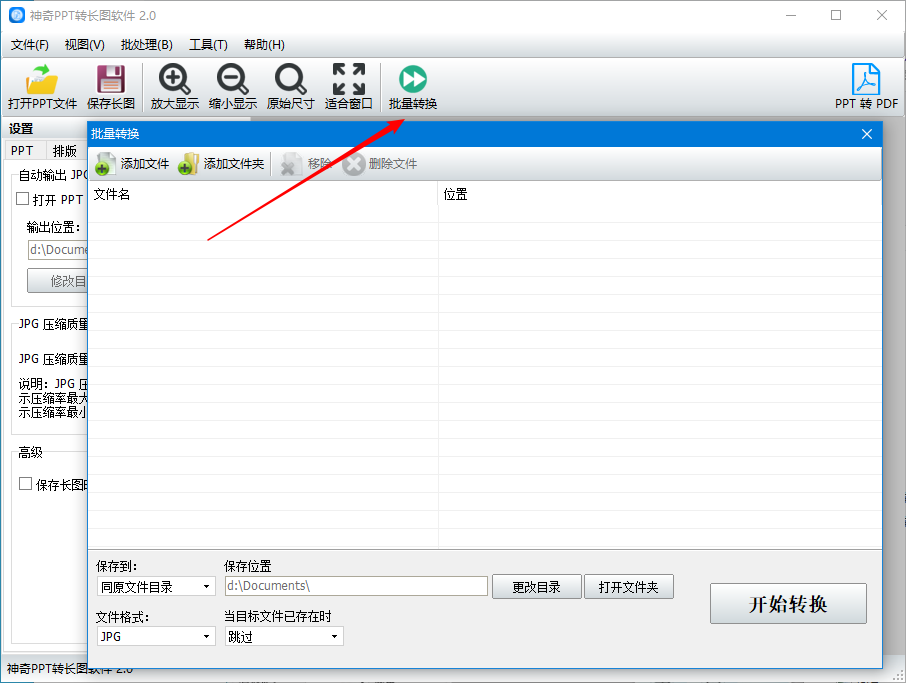The image size is (906, 683).
Task: Switch to the PPT settings tab
Action: (x=22, y=151)
